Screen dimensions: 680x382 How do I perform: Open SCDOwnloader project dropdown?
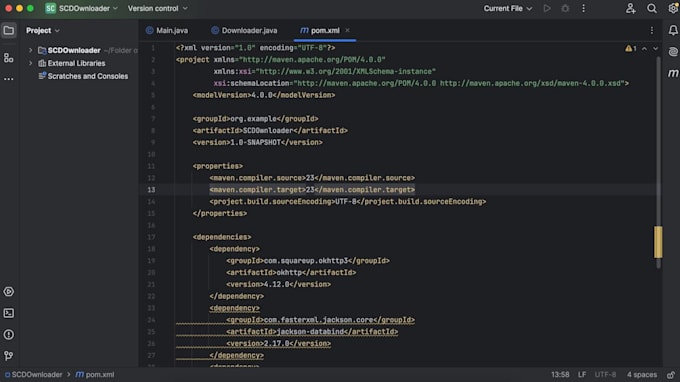[88, 8]
